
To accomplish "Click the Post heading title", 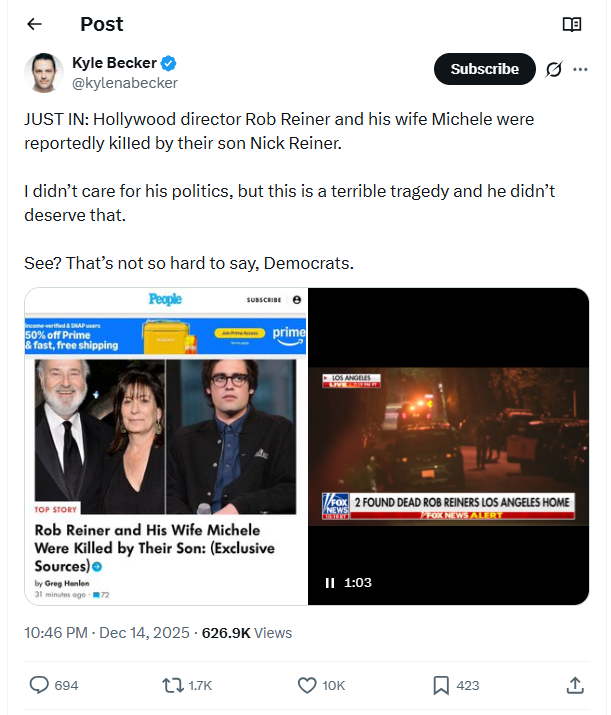I will [x=100, y=24].
